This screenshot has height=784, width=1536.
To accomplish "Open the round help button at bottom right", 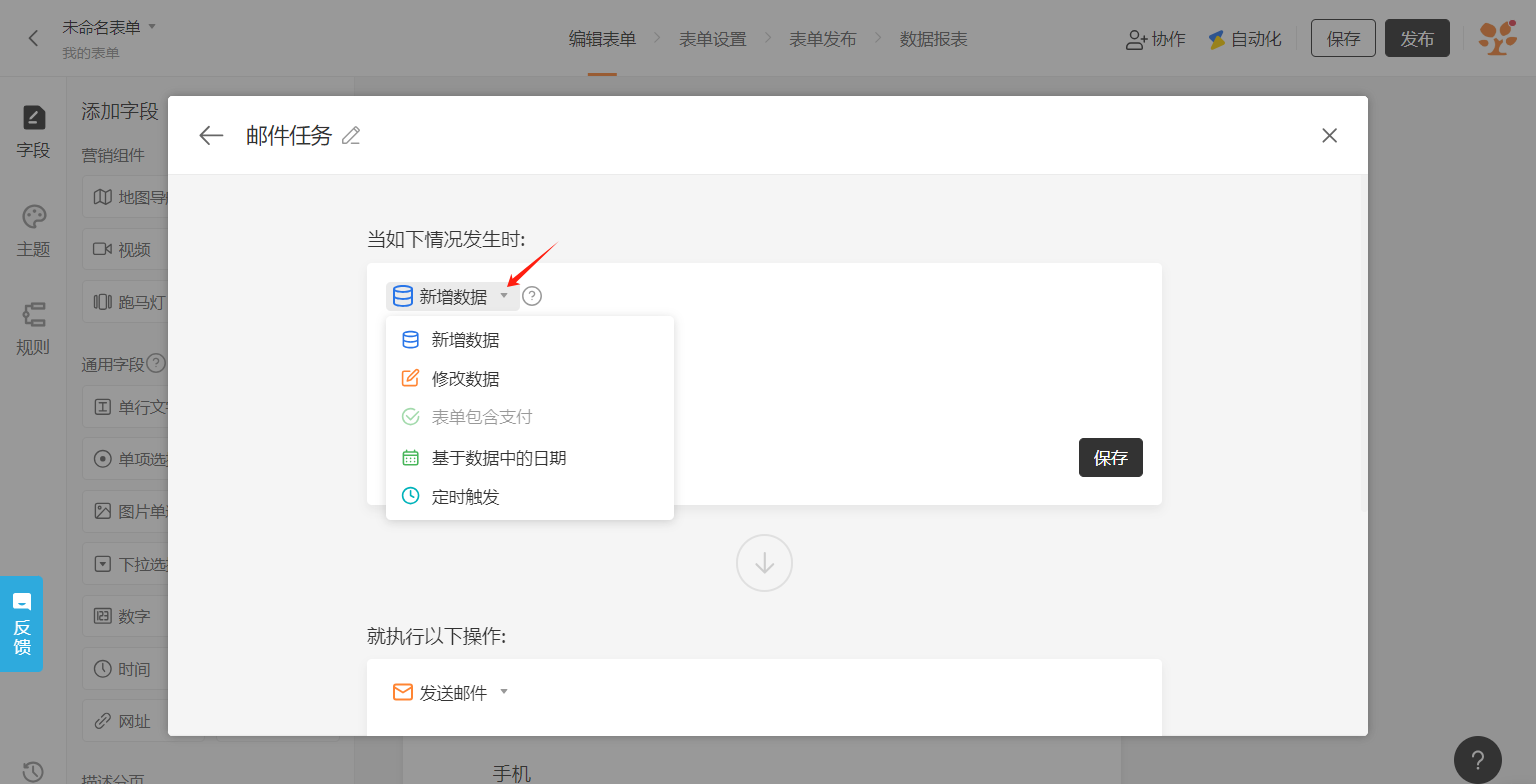I will [x=1477, y=759].
